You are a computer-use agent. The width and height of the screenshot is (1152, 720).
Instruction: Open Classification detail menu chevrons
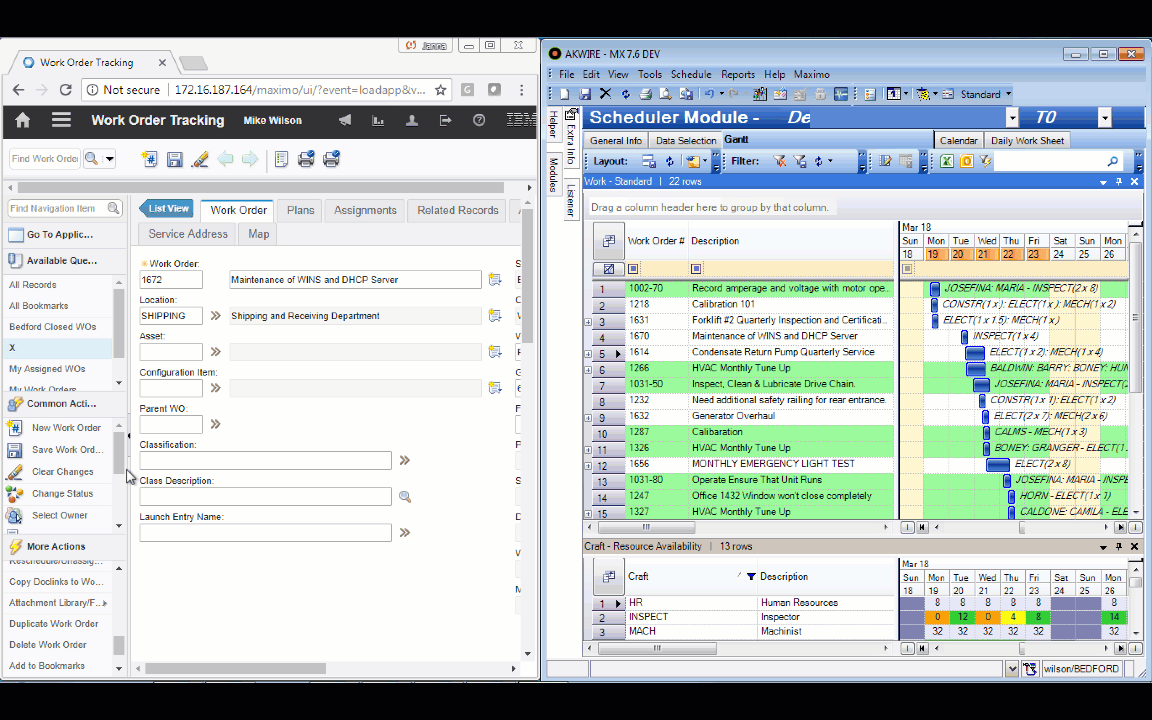coord(405,460)
